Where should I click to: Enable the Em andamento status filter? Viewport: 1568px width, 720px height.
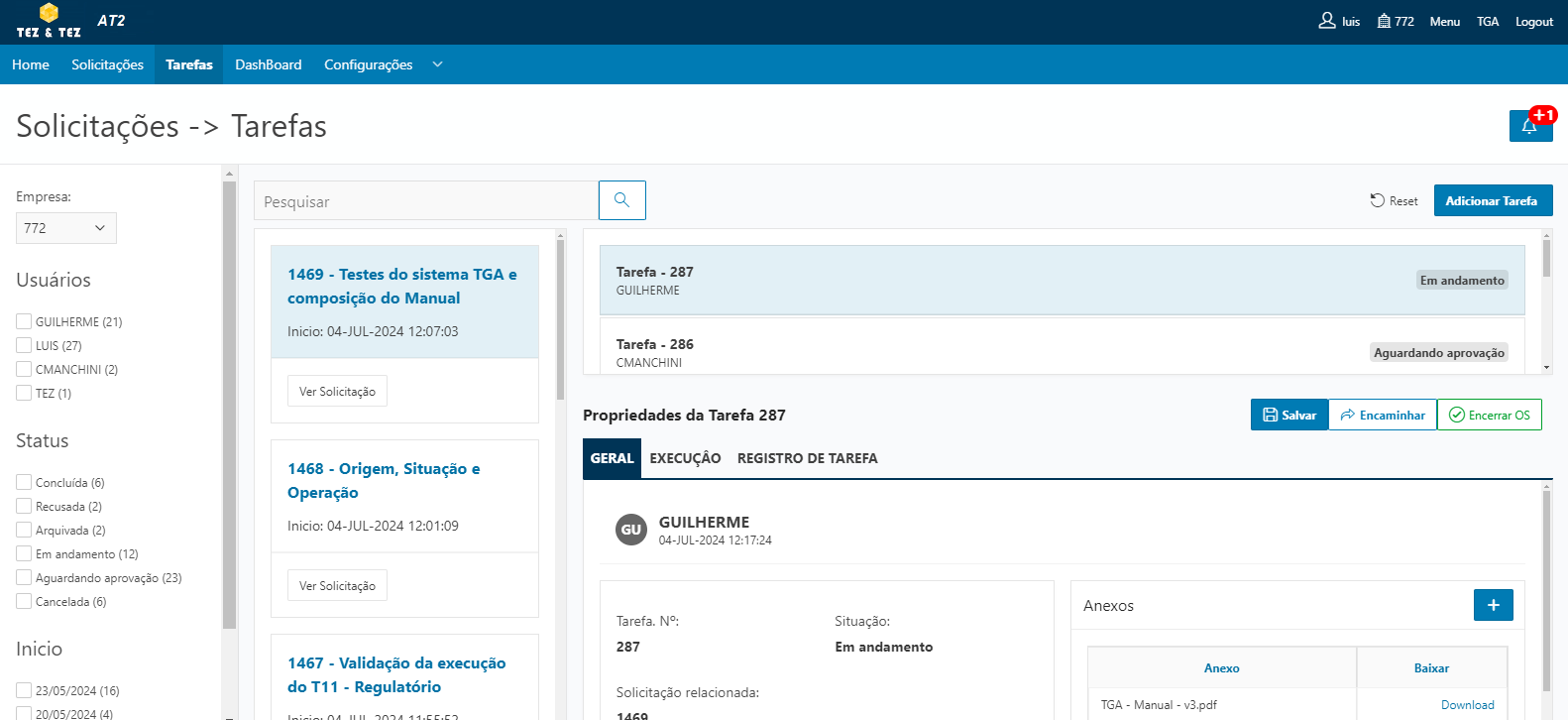[x=24, y=553]
